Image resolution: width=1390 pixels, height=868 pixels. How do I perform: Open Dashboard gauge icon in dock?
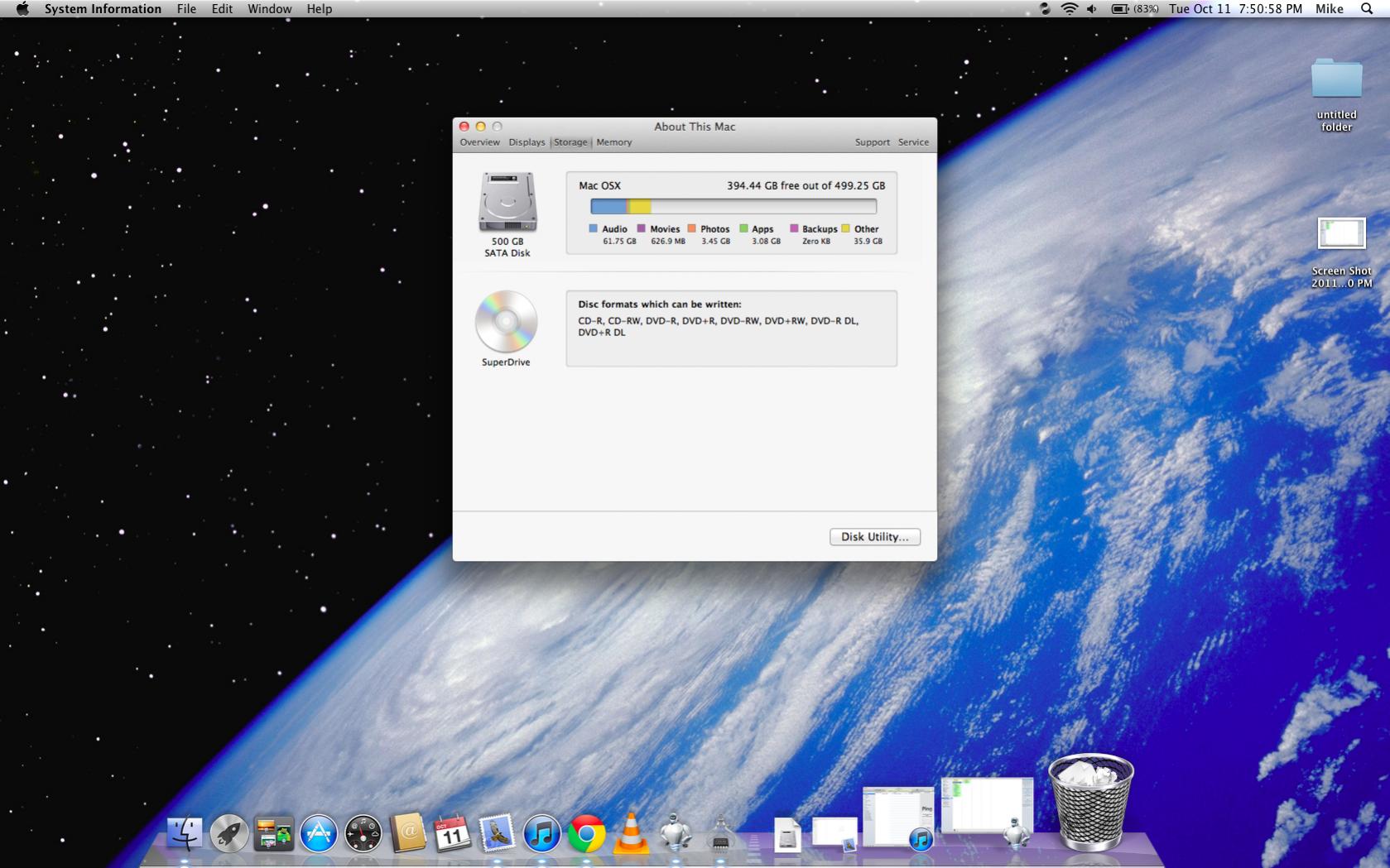363,833
